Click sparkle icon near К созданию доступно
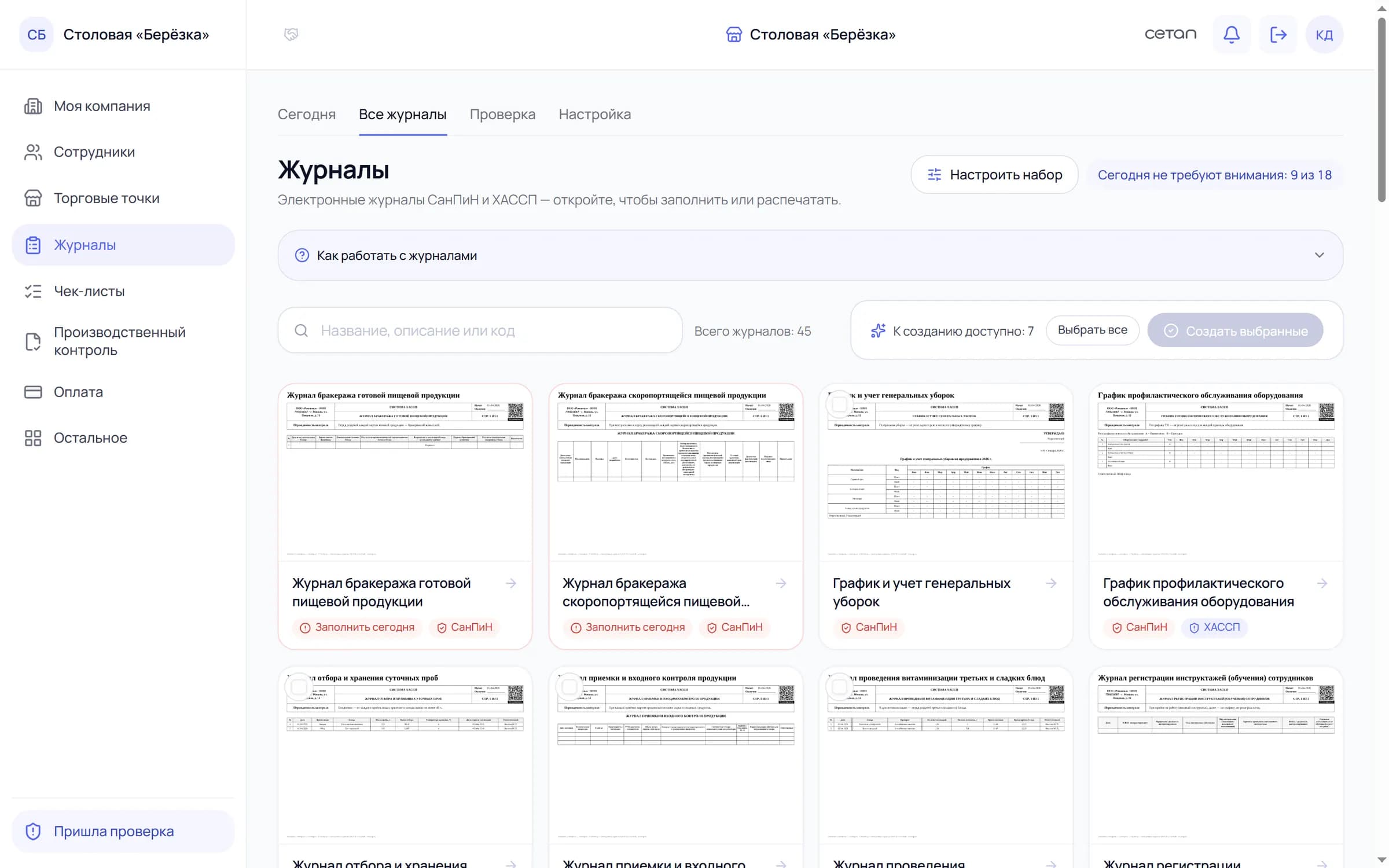The height and width of the screenshot is (868, 1389). (x=878, y=330)
